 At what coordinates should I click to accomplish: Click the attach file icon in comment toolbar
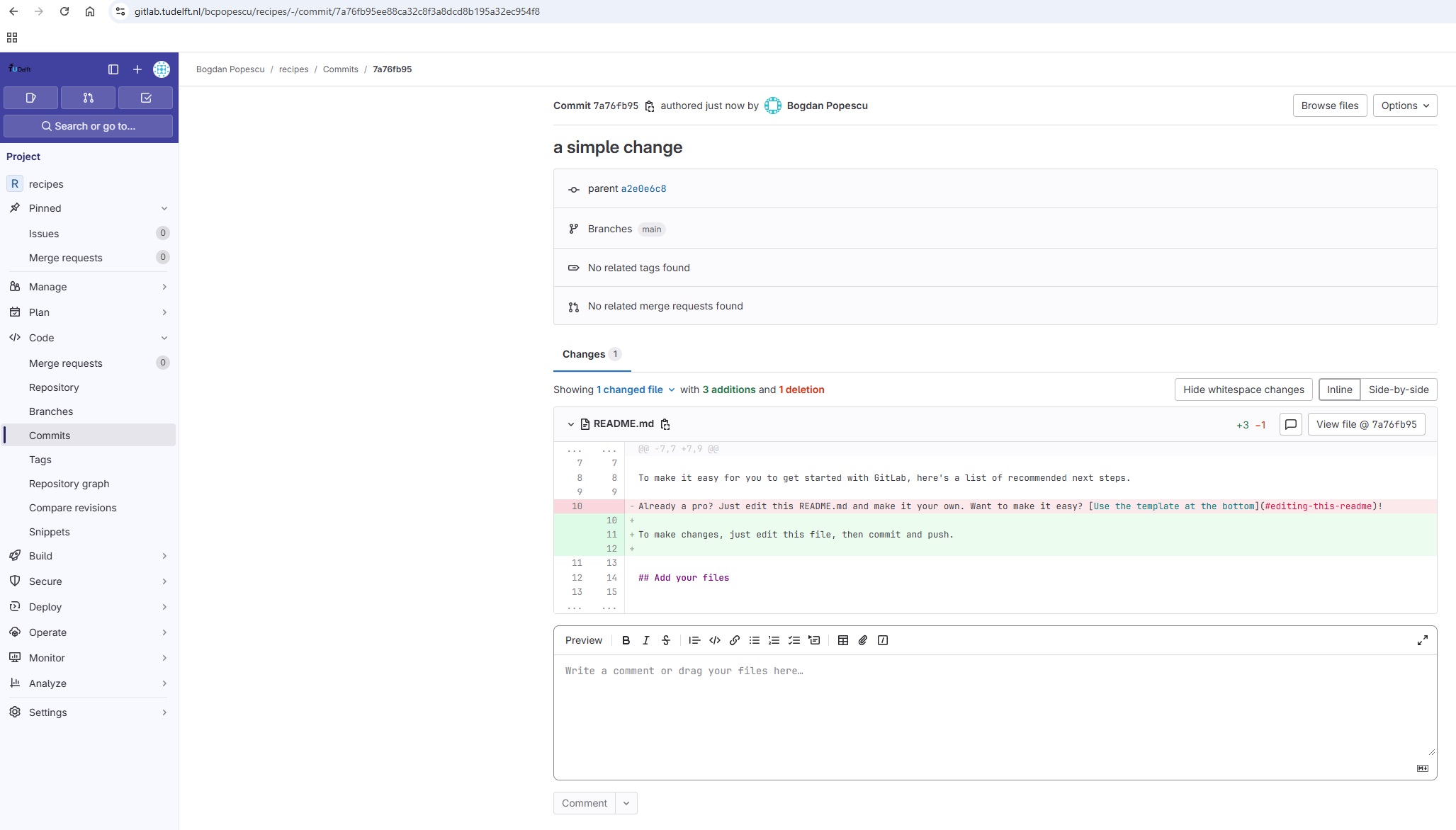862,640
